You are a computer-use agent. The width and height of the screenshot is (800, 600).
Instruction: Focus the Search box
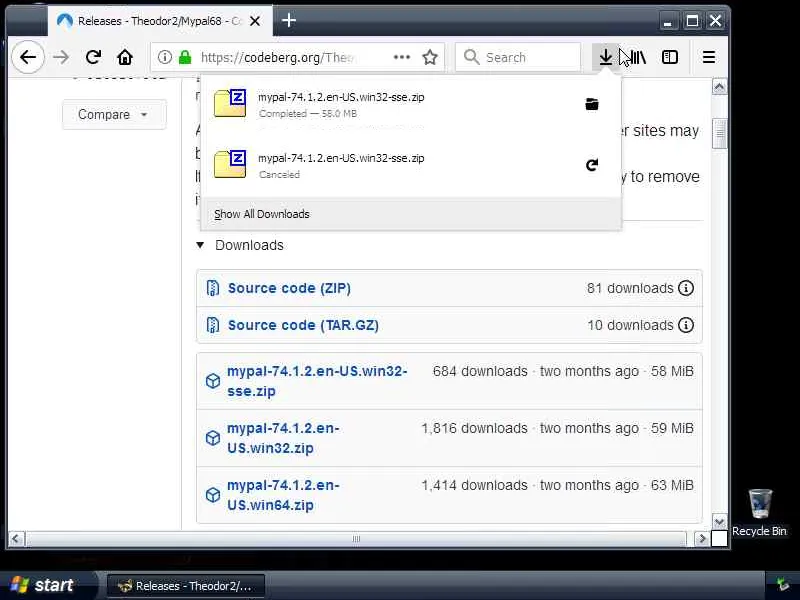point(518,57)
